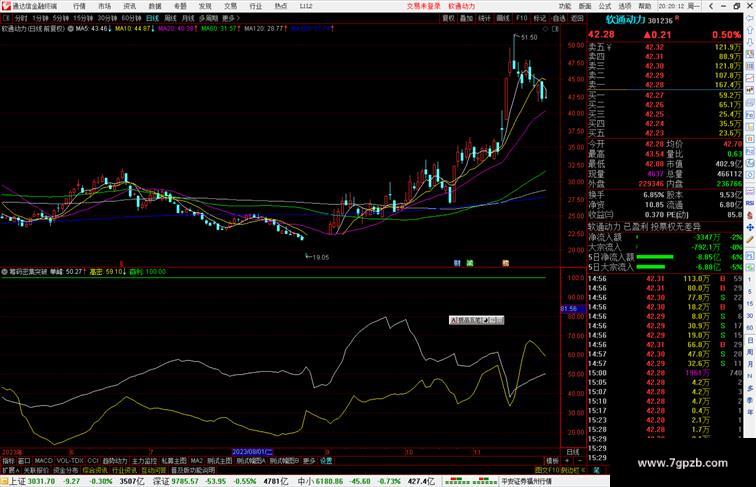Select the 月线 monthly period tab

tap(188, 18)
